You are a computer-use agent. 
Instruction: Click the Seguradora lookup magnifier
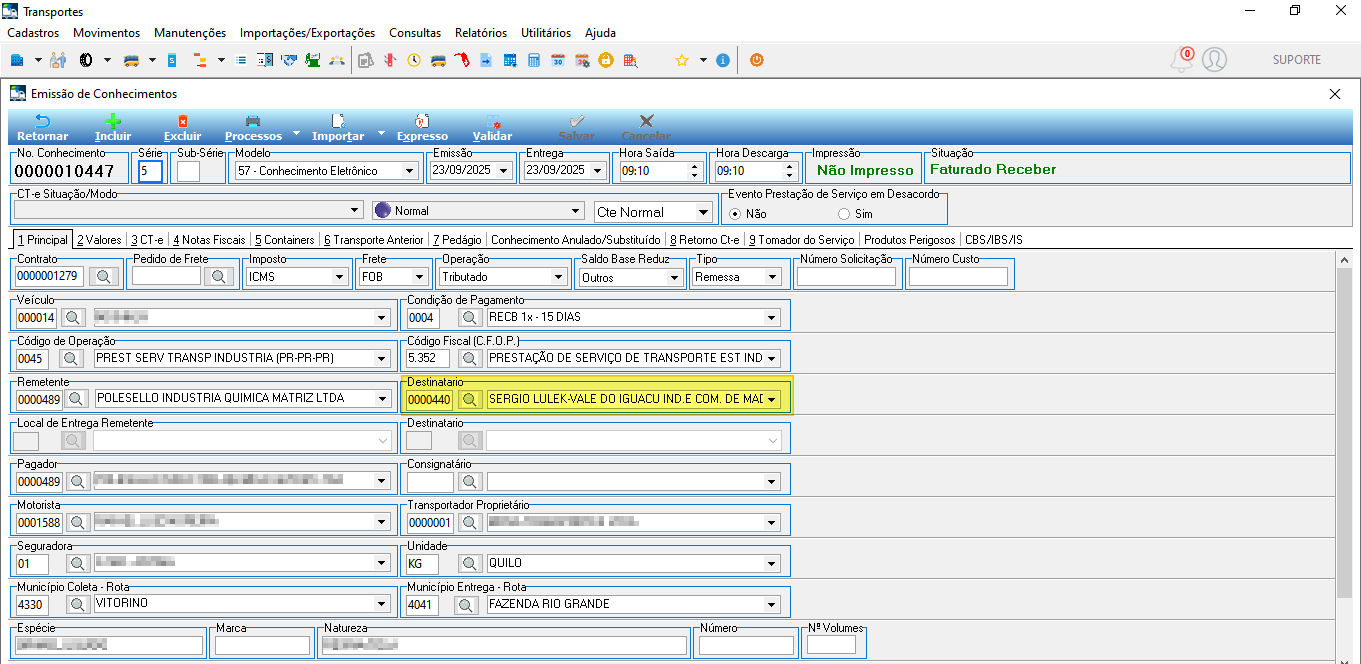coord(79,563)
